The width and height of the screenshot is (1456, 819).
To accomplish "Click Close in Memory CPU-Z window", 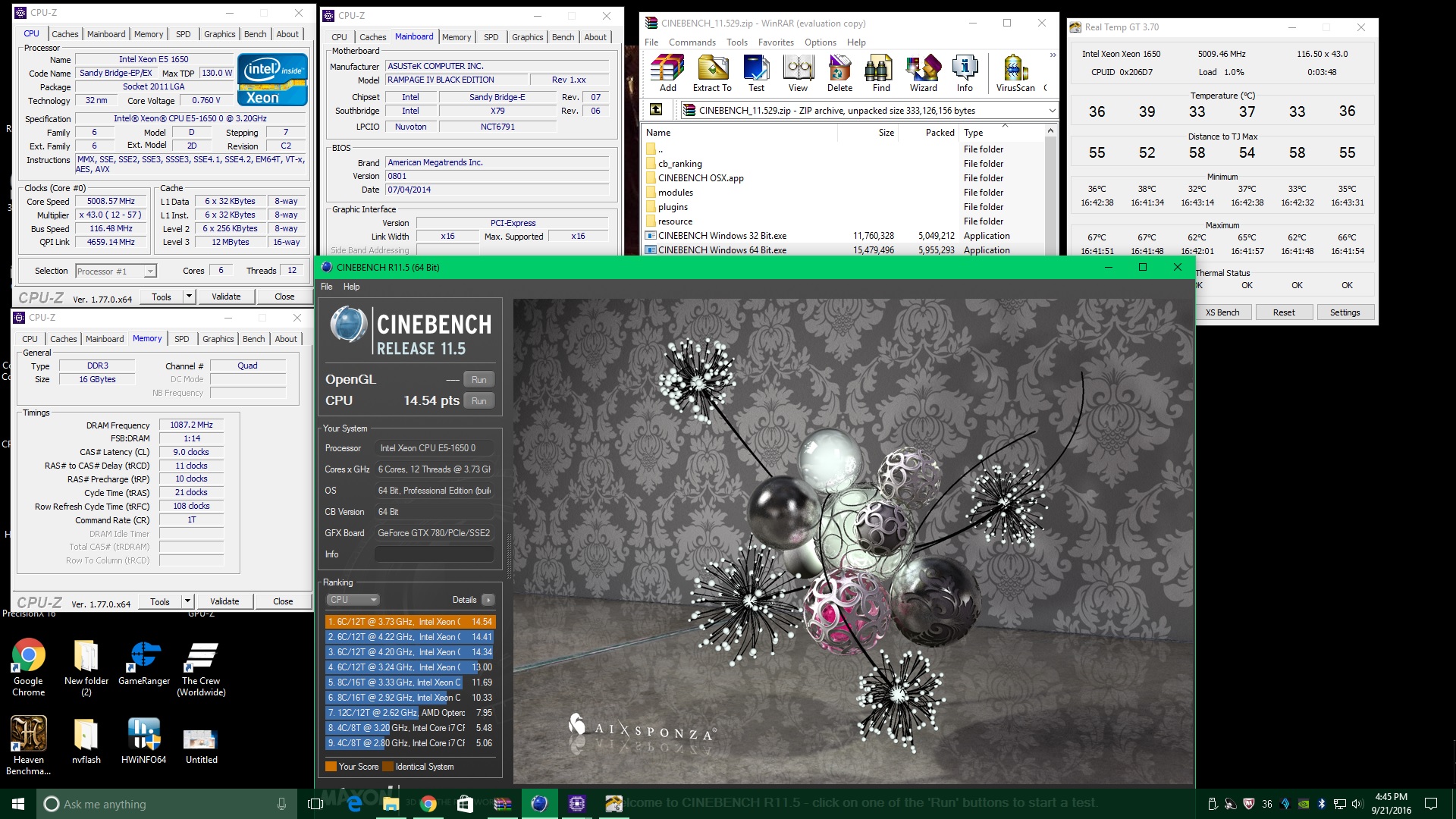I will coord(283,601).
